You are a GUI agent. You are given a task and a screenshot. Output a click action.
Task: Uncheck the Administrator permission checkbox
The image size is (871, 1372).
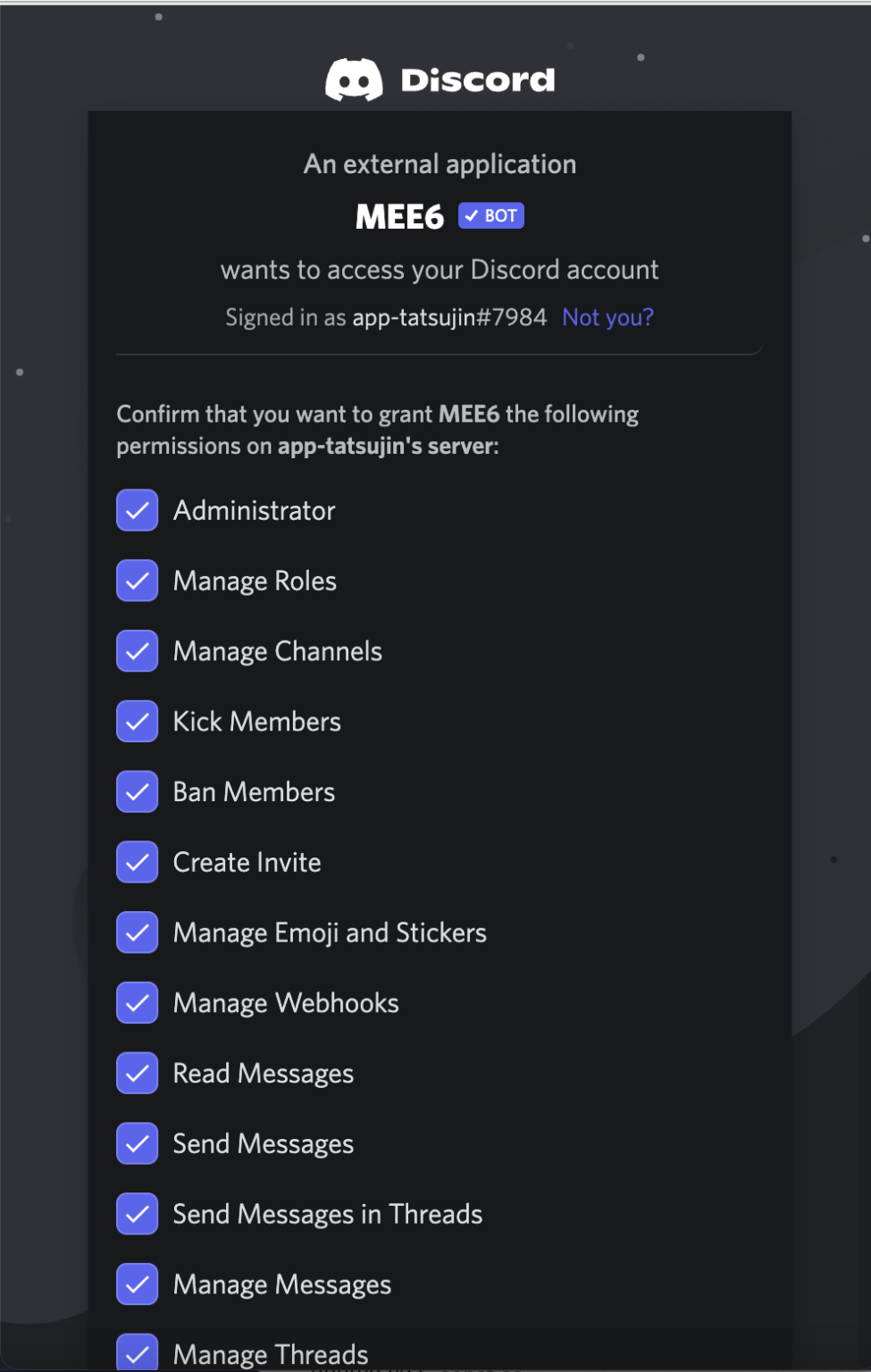(x=138, y=511)
